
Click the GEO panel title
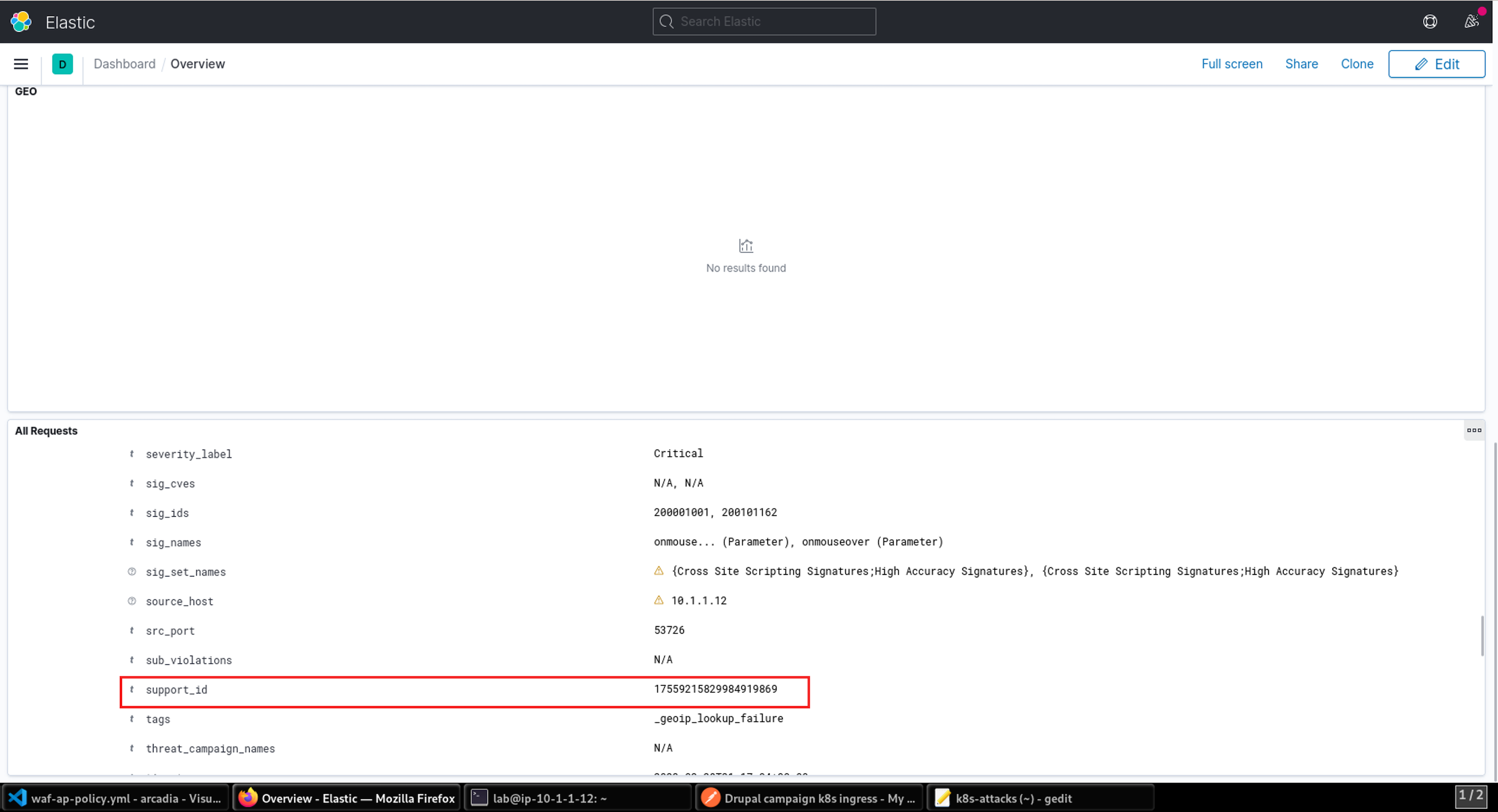(x=25, y=91)
